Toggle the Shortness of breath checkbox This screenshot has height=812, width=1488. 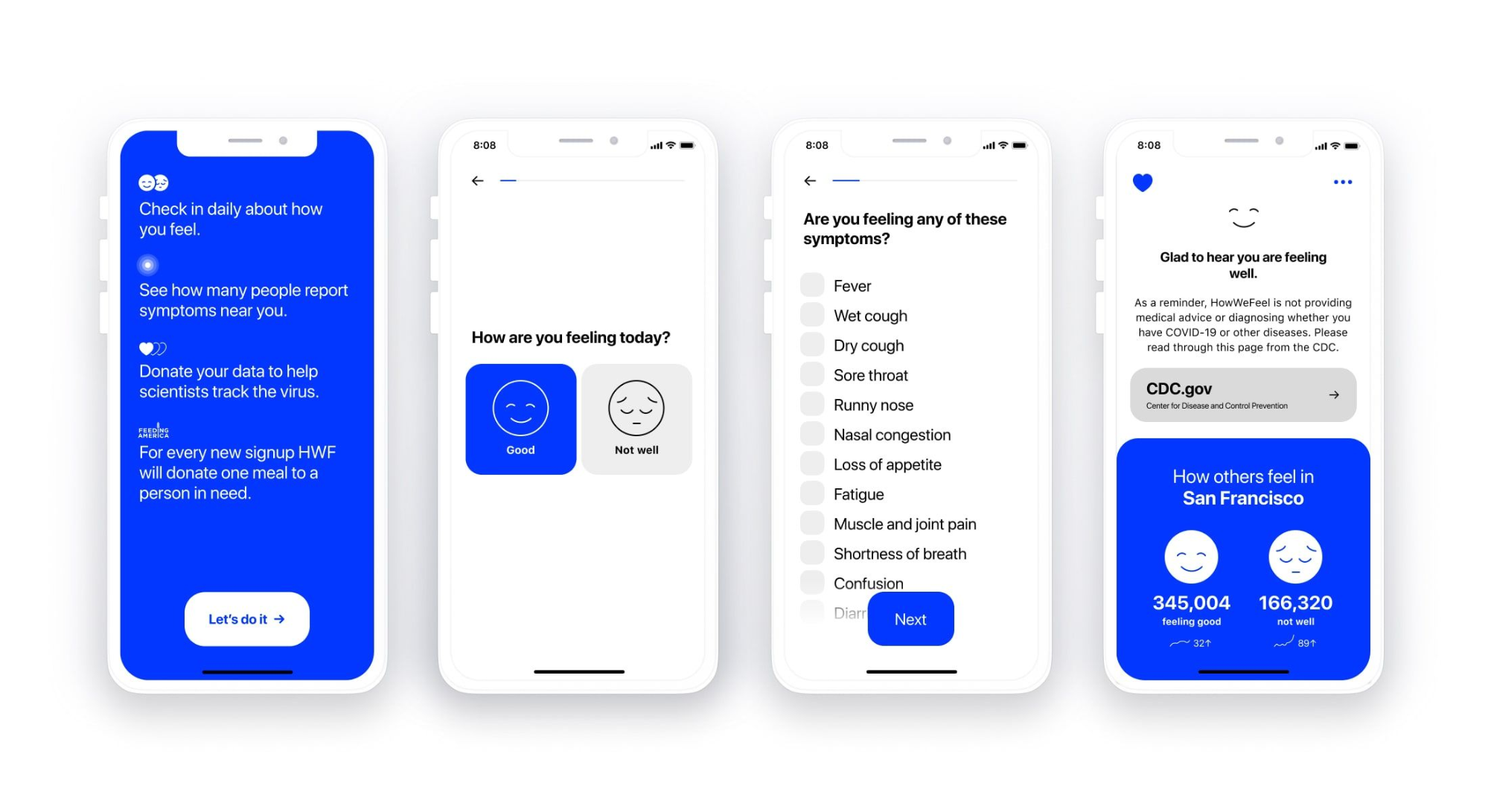click(x=807, y=552)
